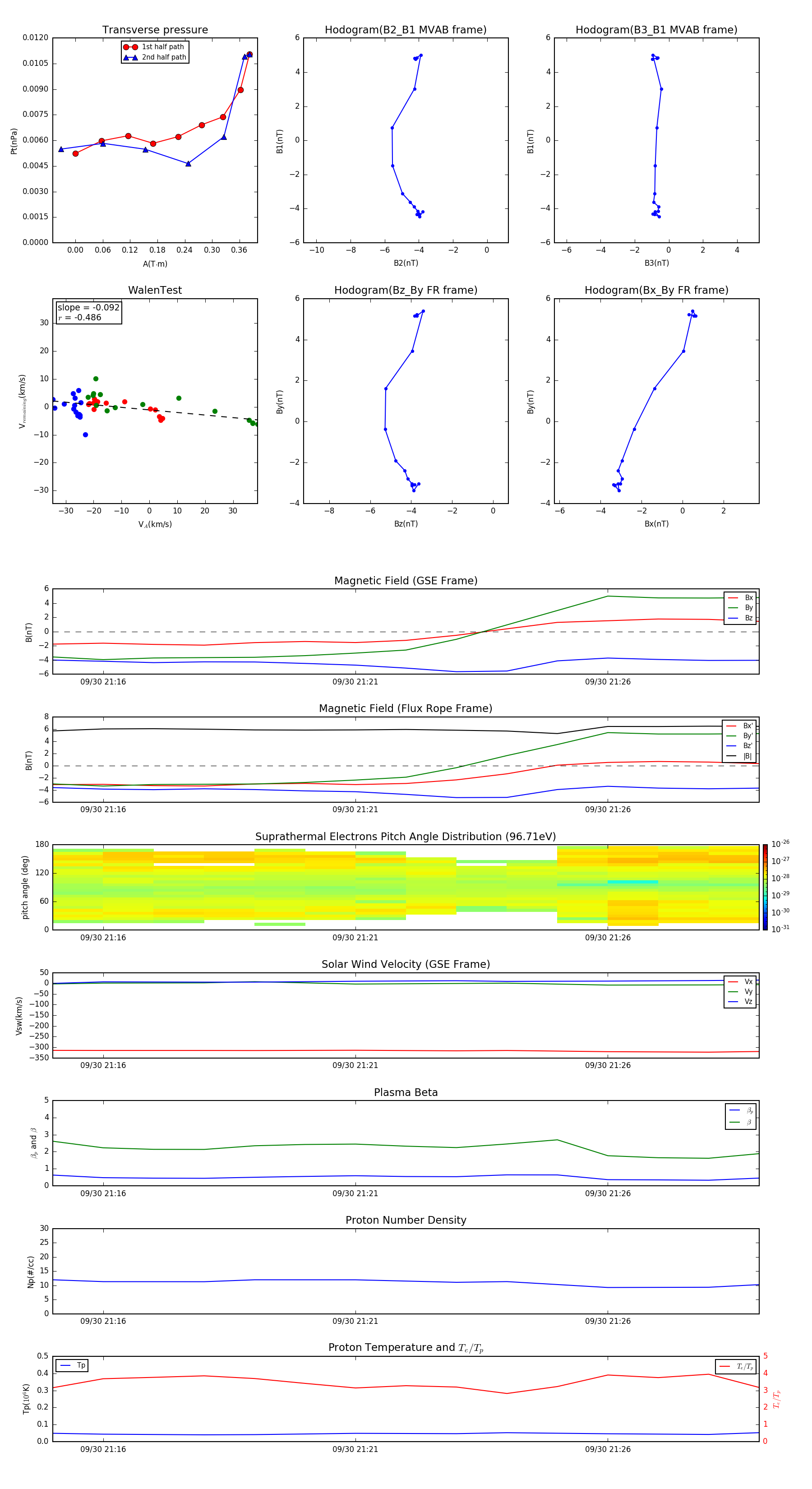
Task: Click the 'Plasma Beta' plot title
Action: point(406,1093)
